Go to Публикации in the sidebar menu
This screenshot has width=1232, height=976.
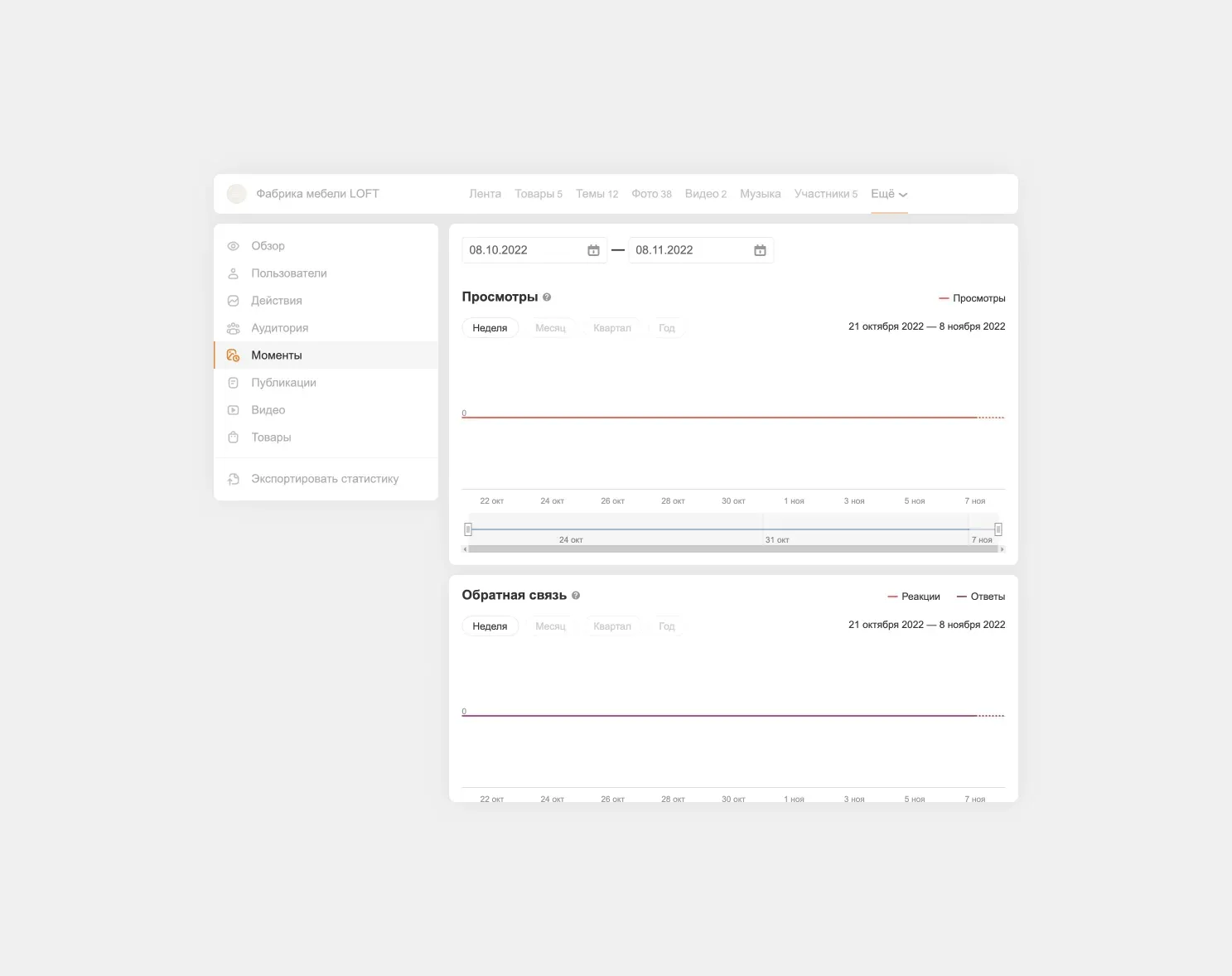coord(283,383)
